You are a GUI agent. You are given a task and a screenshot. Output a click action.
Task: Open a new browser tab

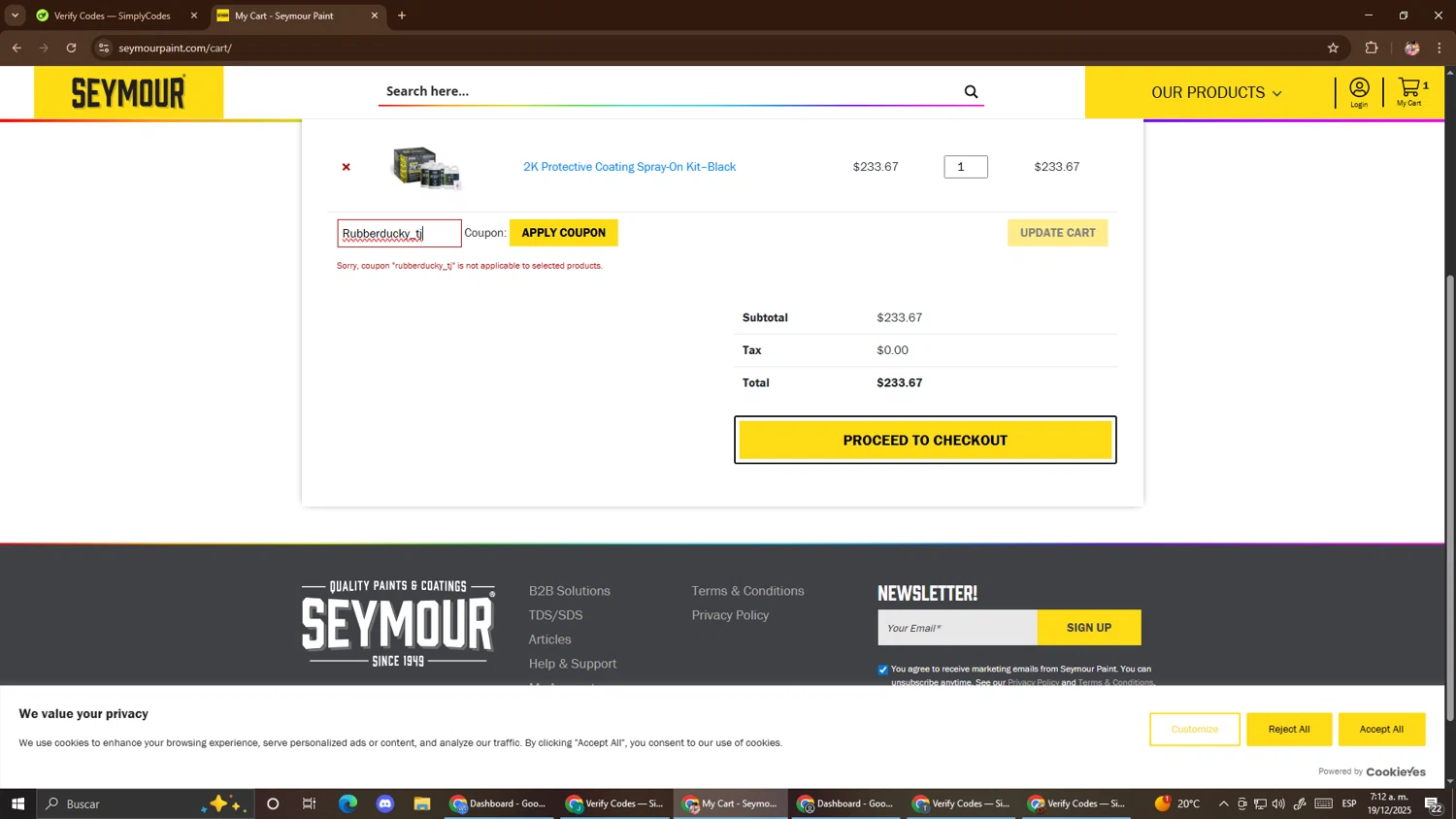402,16
